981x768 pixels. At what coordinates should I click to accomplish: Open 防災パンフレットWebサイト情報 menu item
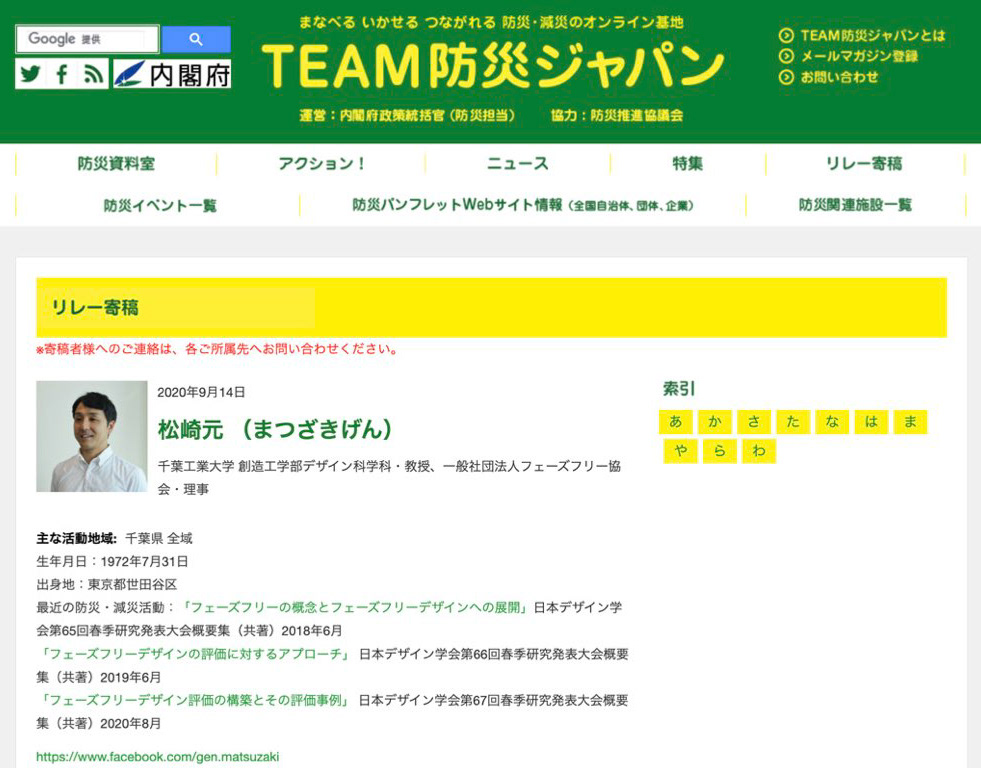point(523,205)
